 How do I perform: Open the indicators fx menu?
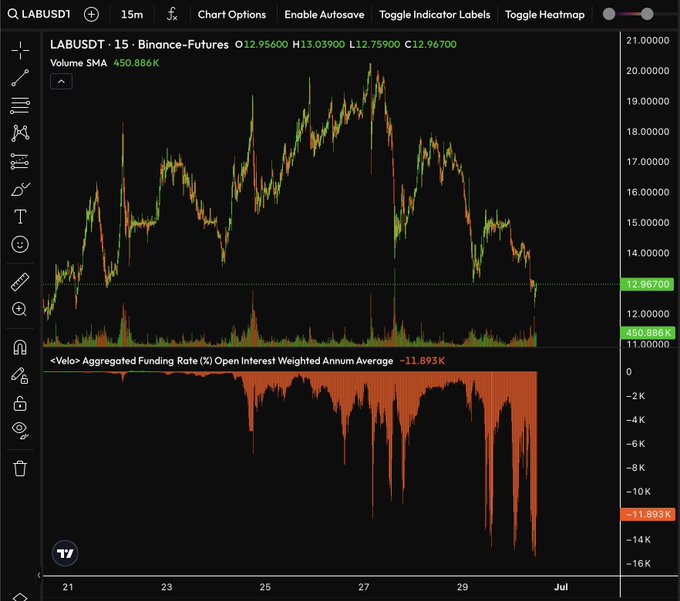click(172, 14)
